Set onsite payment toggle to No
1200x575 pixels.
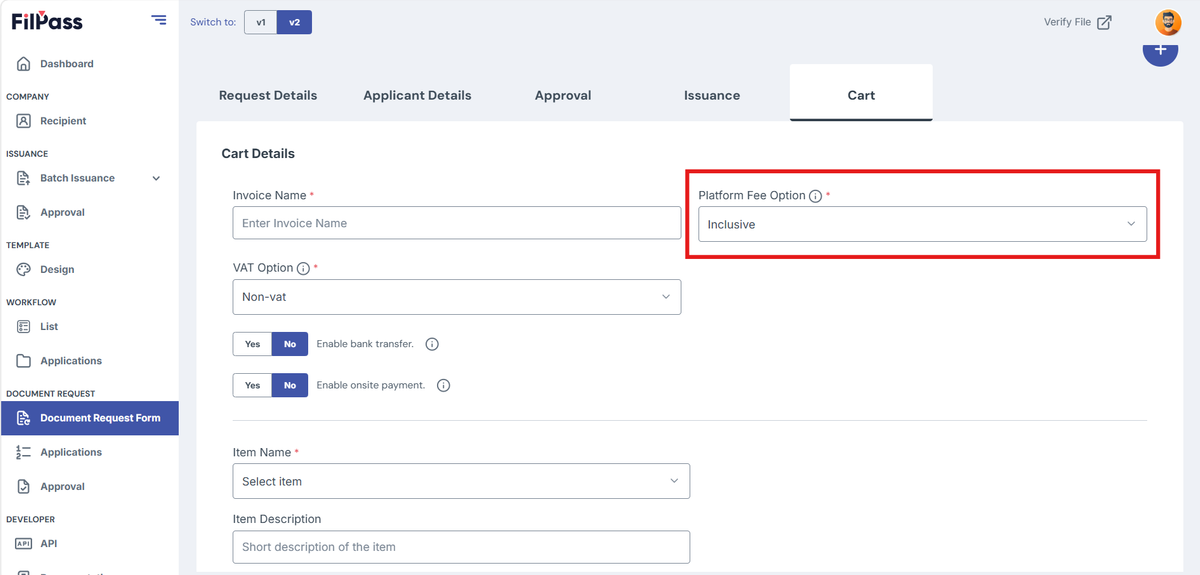point(290,385)
